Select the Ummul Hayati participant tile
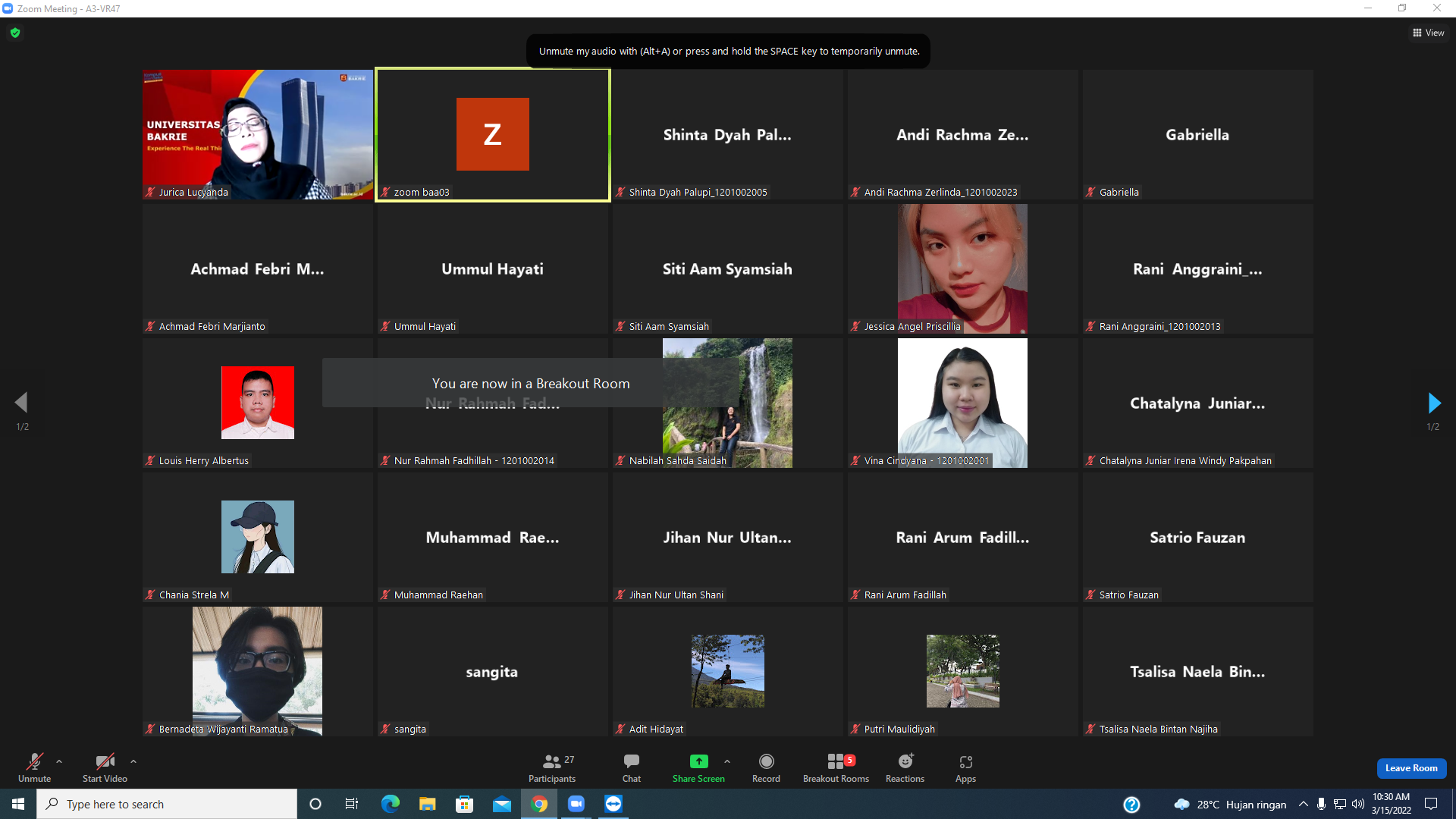This screenshot has width=1456, height=819. 493,269
